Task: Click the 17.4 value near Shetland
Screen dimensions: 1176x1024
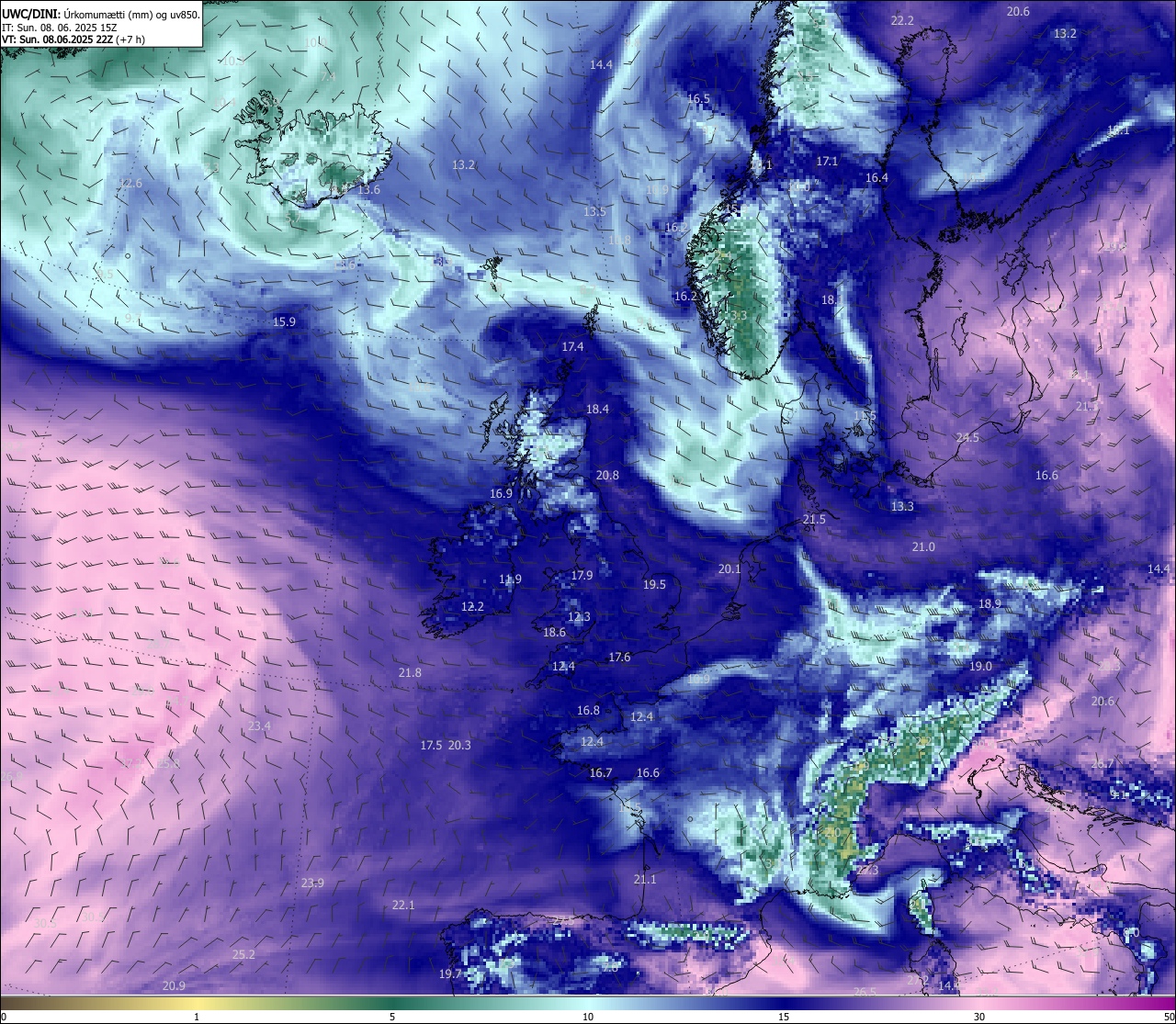Action: click(572, 346)
